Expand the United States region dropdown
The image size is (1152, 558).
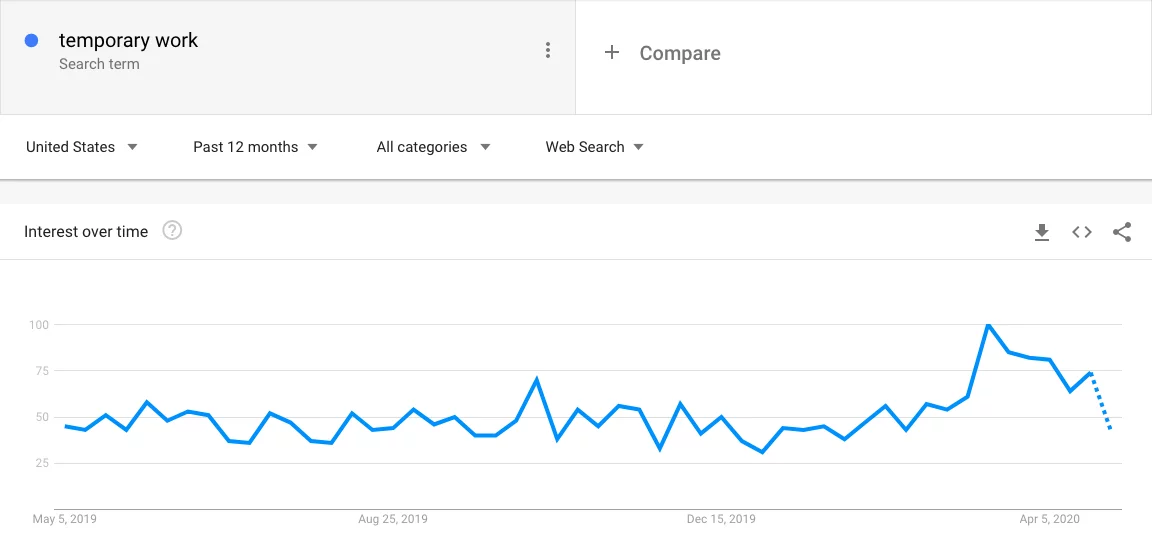tap(82, 147)
